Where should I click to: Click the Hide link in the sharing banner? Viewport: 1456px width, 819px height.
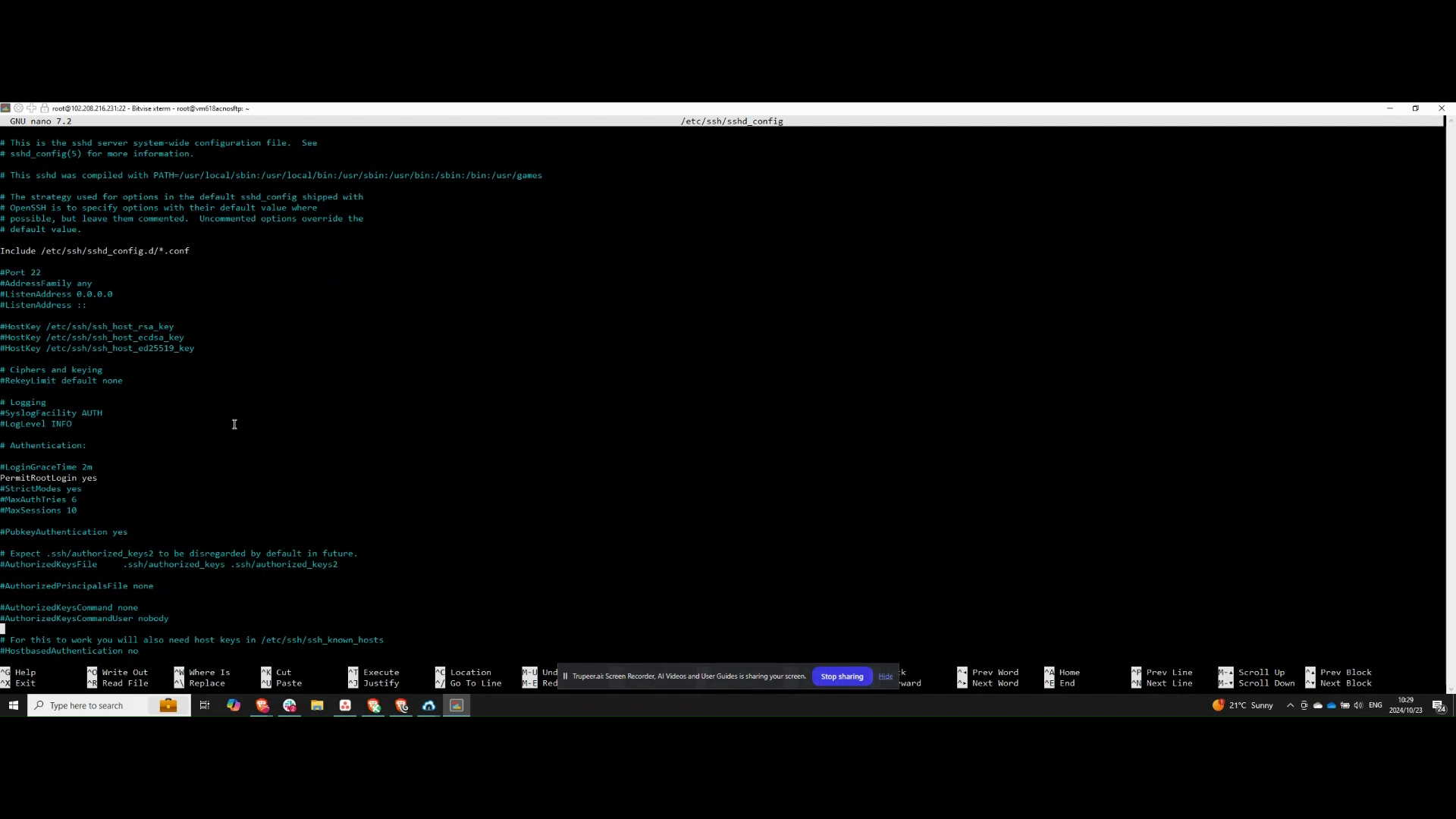(885, 676)
